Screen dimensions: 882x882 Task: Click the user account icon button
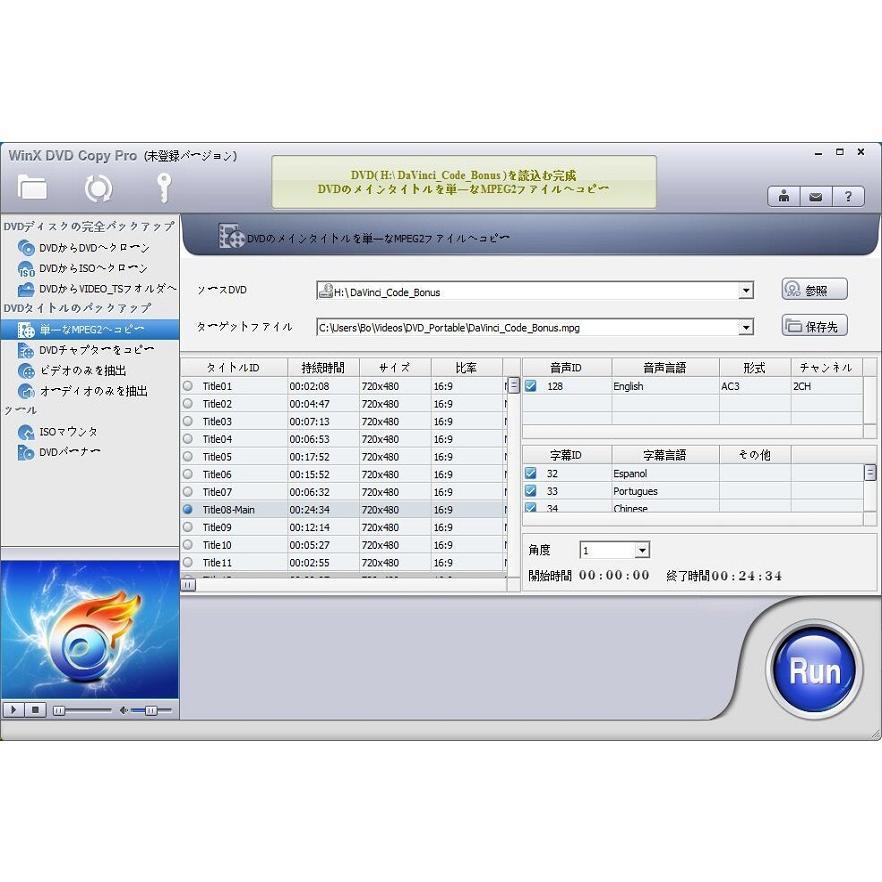784,196
